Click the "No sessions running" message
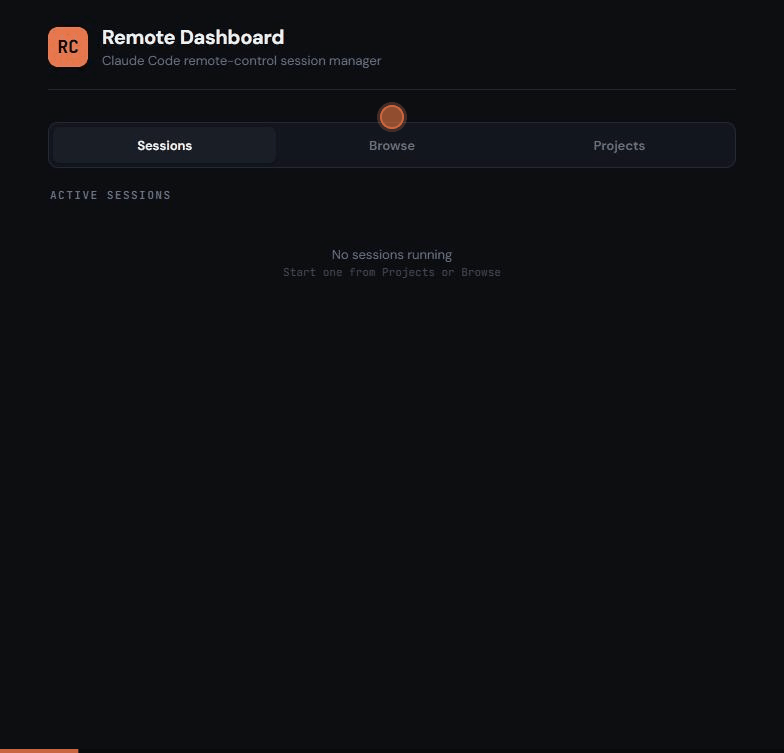The width and height of the screenshot is (784, 753). click(392, 254)
